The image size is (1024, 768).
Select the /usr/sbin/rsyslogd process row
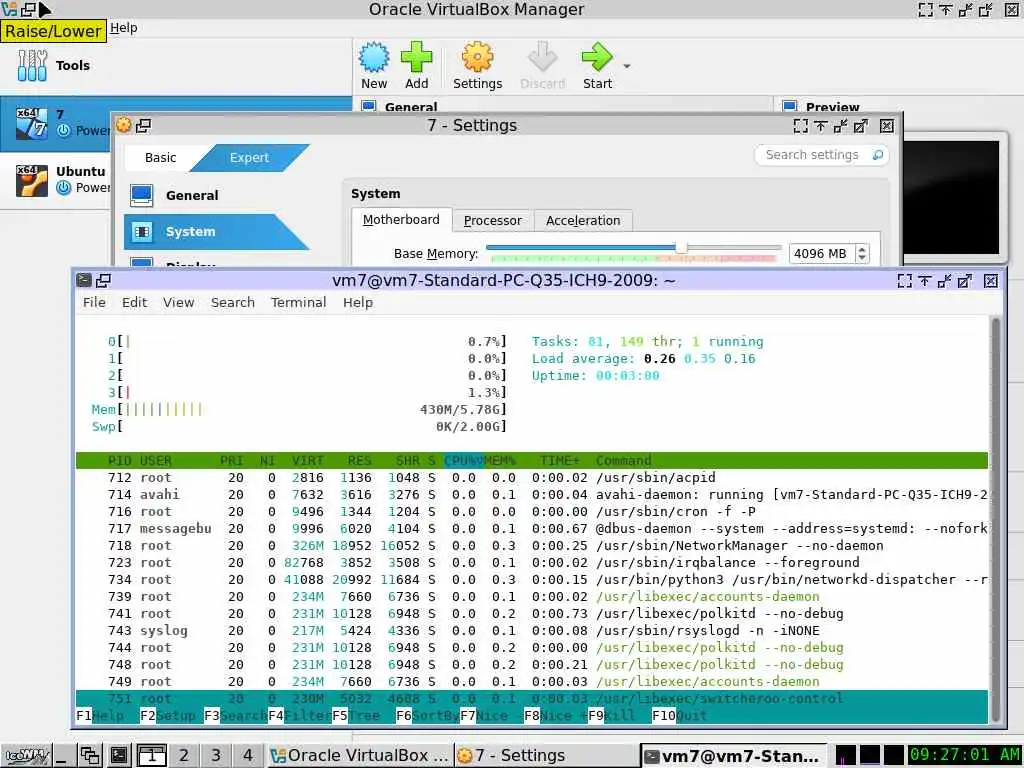[532, 630]
